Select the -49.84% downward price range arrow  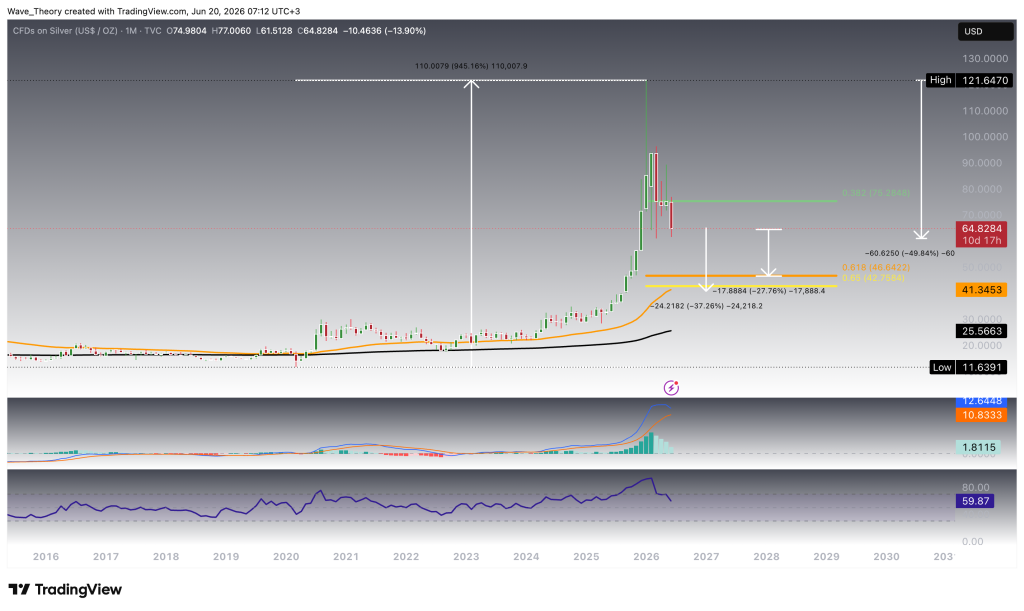click(x=921, y=159)
